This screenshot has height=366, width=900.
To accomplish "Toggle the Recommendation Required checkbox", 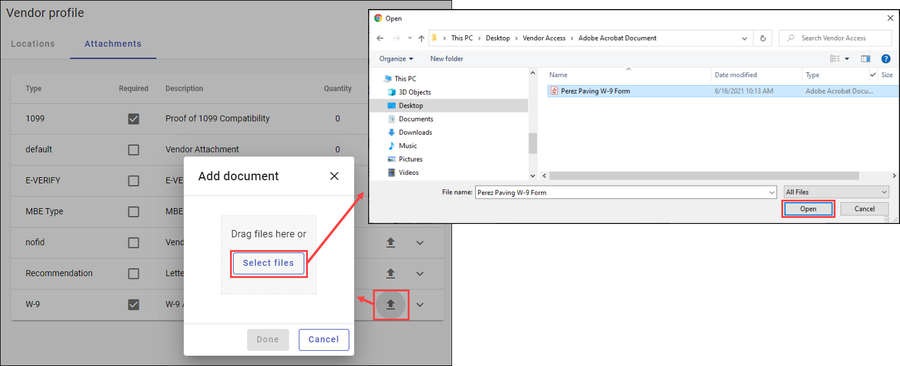I will tap(133, 274).
